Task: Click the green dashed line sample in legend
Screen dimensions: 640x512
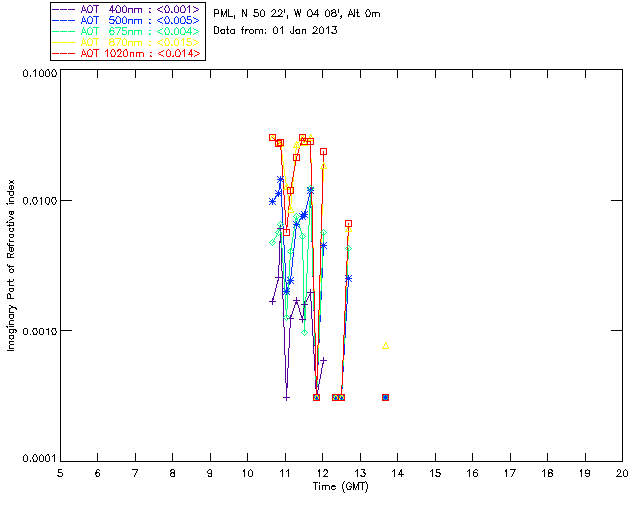Action: pyautogui.click(x=64, y=31)
